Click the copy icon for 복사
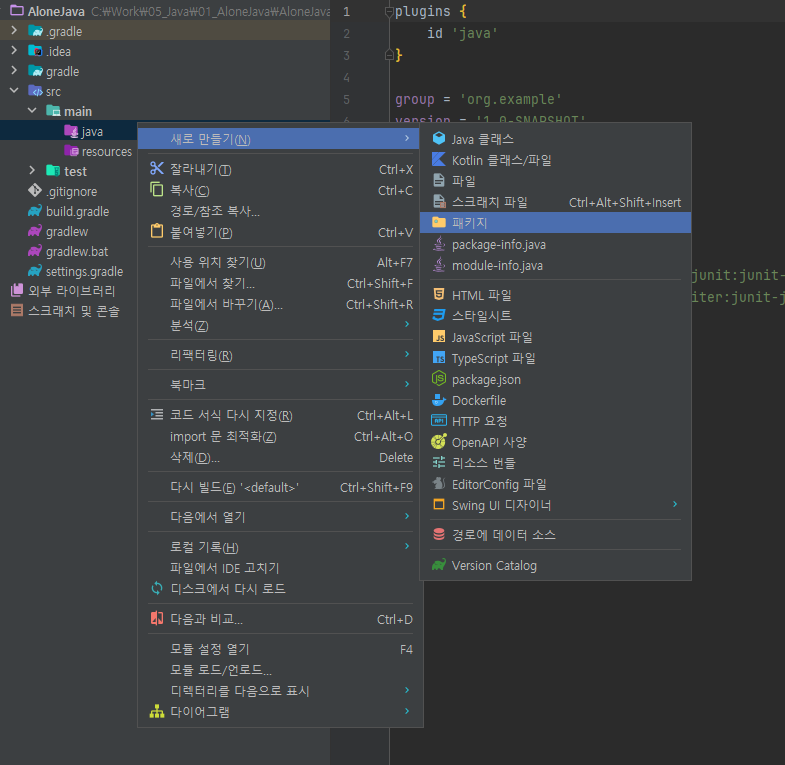This screenshot has width=785, height=765. pos(157,189)
